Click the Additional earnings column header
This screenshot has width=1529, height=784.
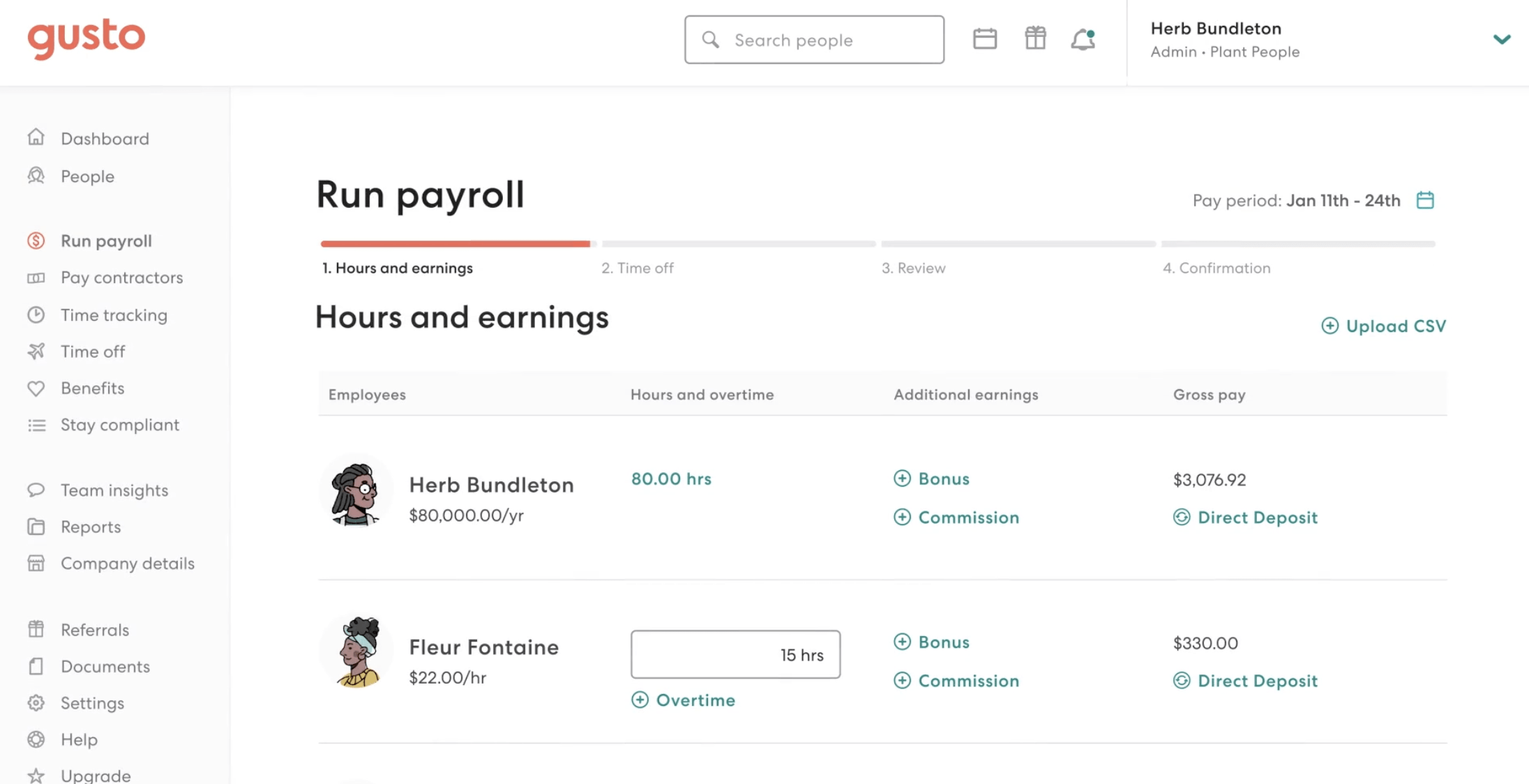tap(966, 395)
